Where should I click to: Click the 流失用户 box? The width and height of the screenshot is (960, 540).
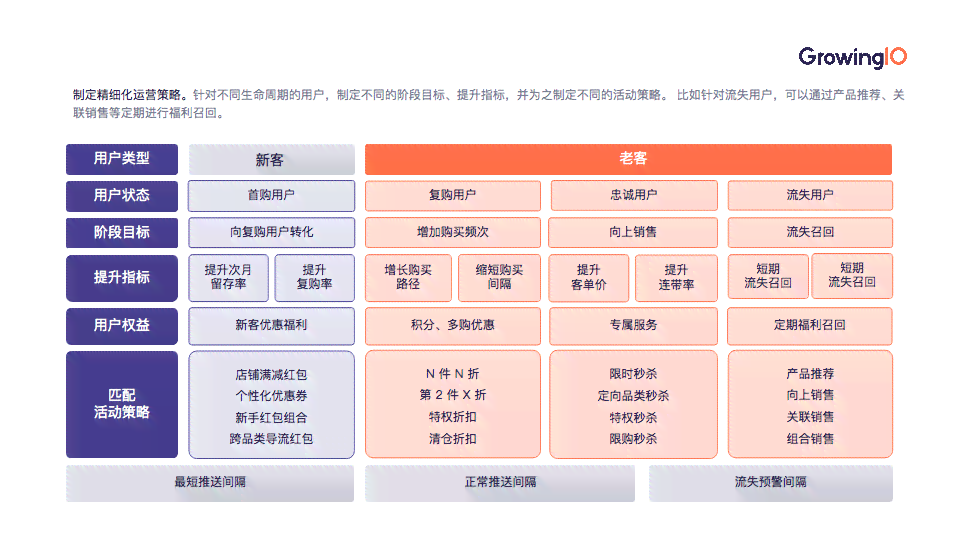tap(810, 195)
